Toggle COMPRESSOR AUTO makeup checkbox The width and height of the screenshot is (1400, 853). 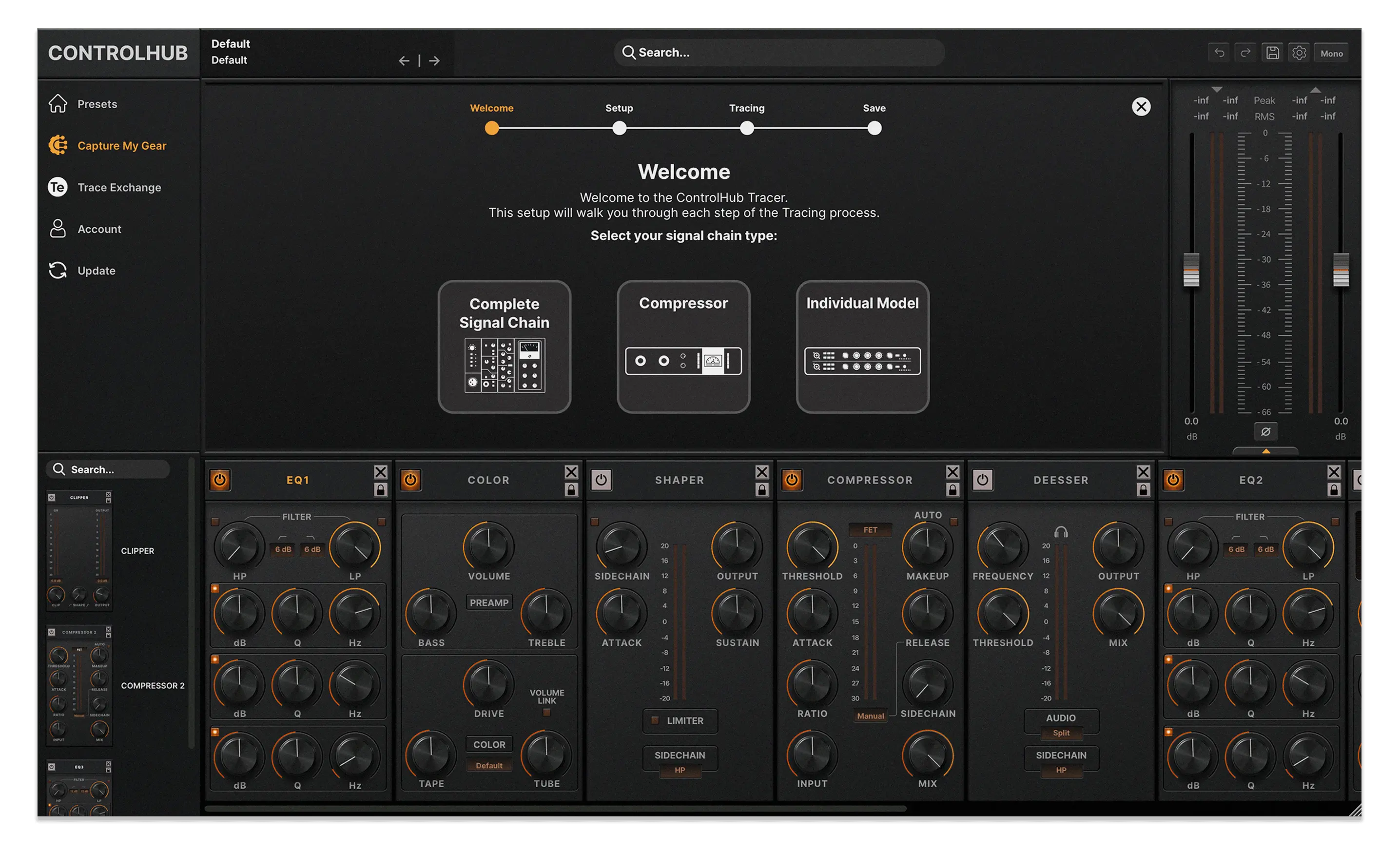(x=954, y=522)
